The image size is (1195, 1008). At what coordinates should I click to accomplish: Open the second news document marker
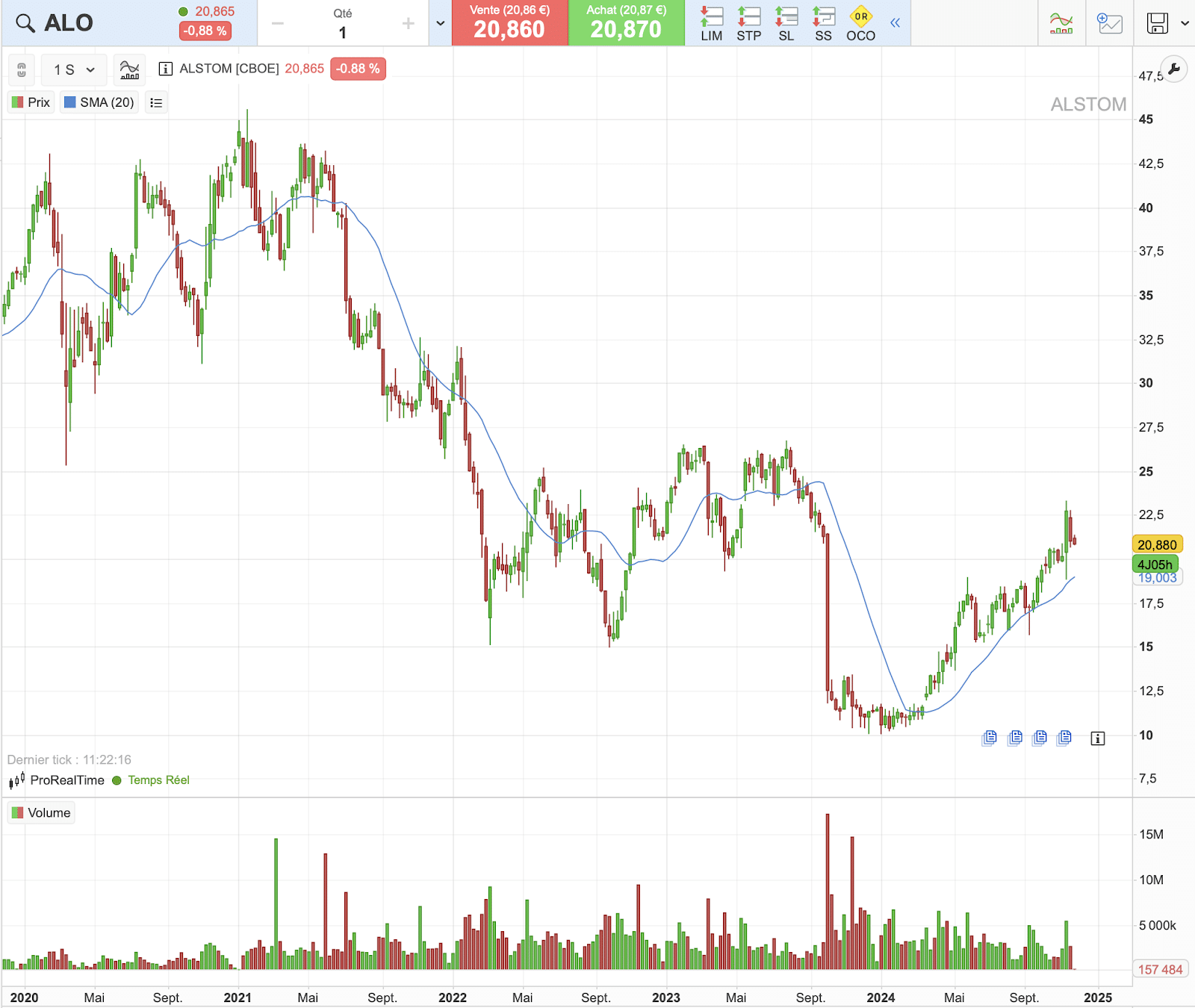tap(1015, 738)
